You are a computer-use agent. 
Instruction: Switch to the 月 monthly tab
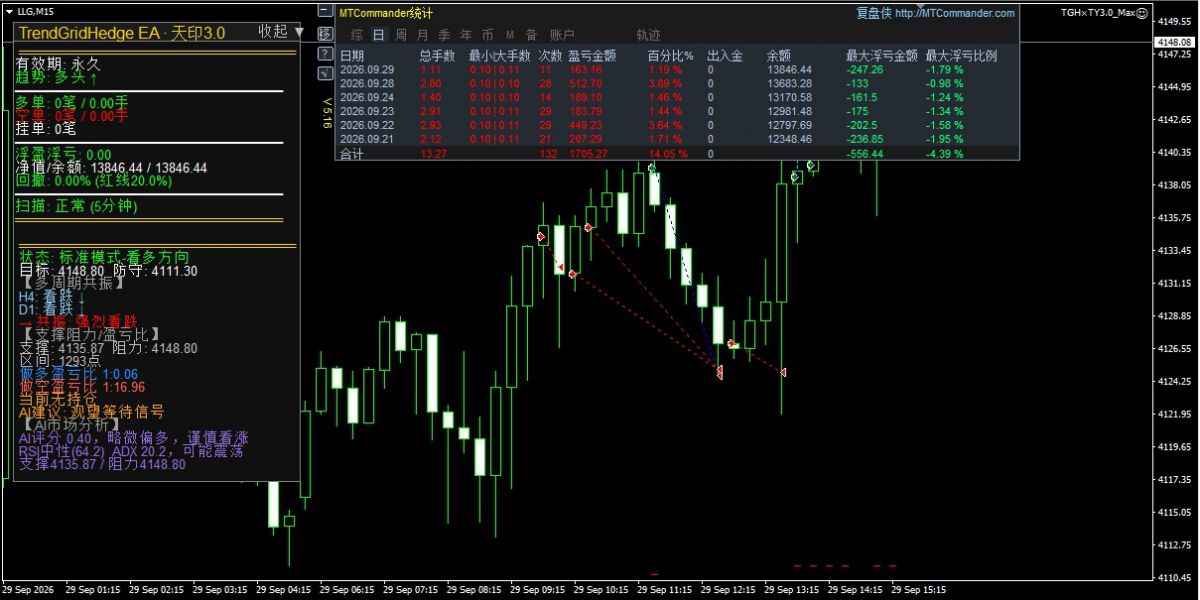(423, 35)
